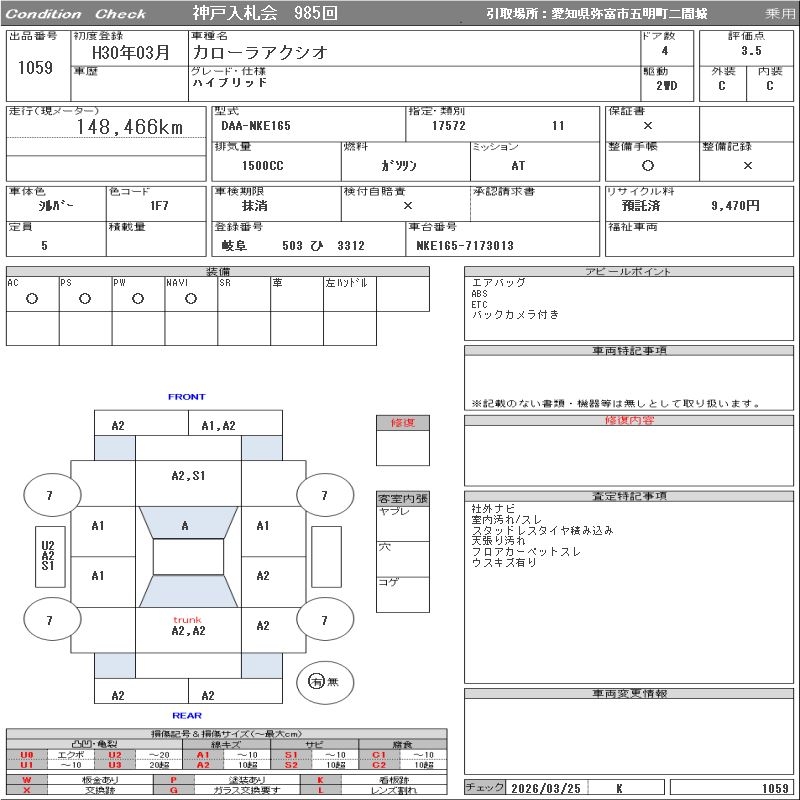Toggle the NAVI equipment circle mark
The height and width of the screenshot is (800, 800).
(x=190, y=299)
